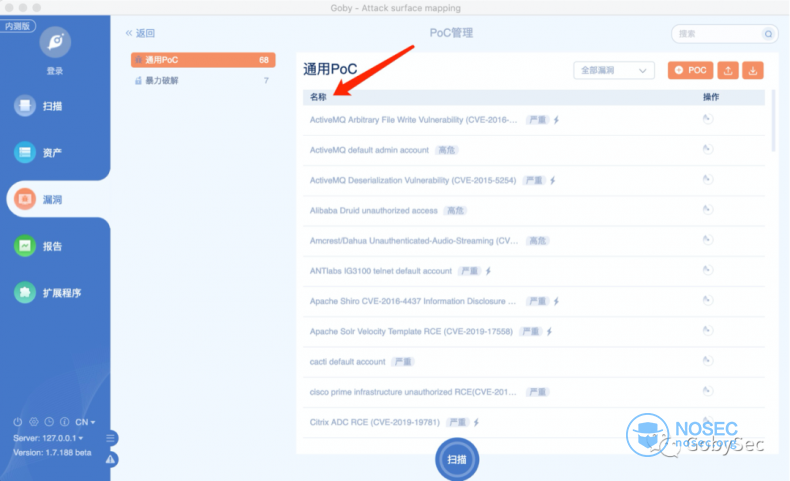Click action icon for Amcrest/Dahua row
This screenshot has height=481, width=790.
pyautogui.click(x=708, y=240)
